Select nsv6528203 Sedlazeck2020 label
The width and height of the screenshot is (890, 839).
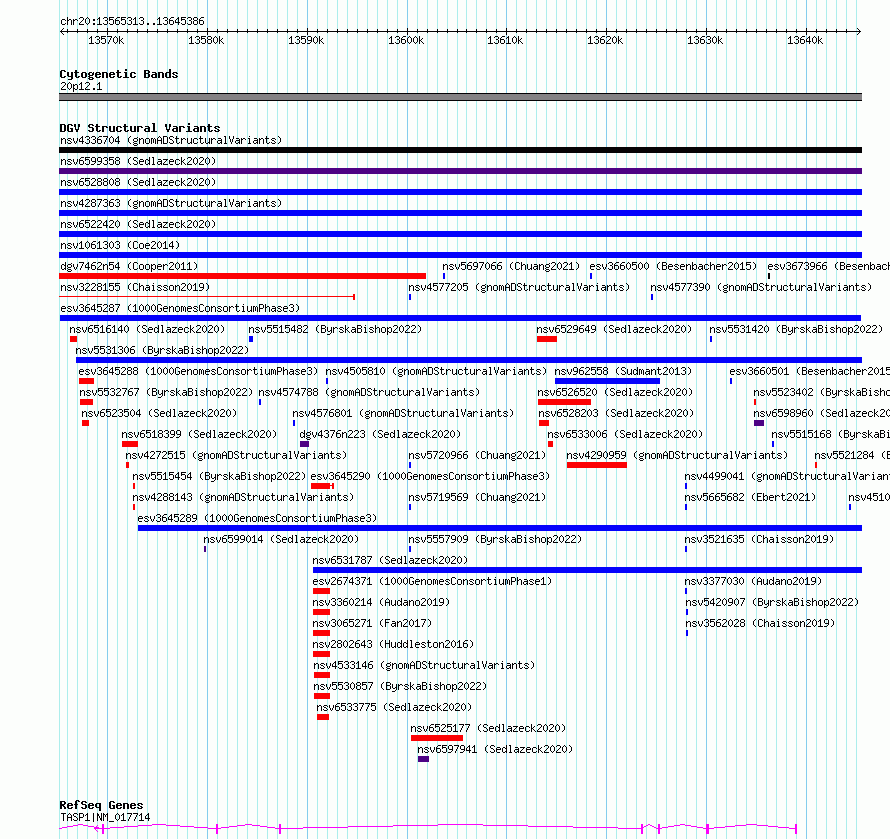[616, 413]
